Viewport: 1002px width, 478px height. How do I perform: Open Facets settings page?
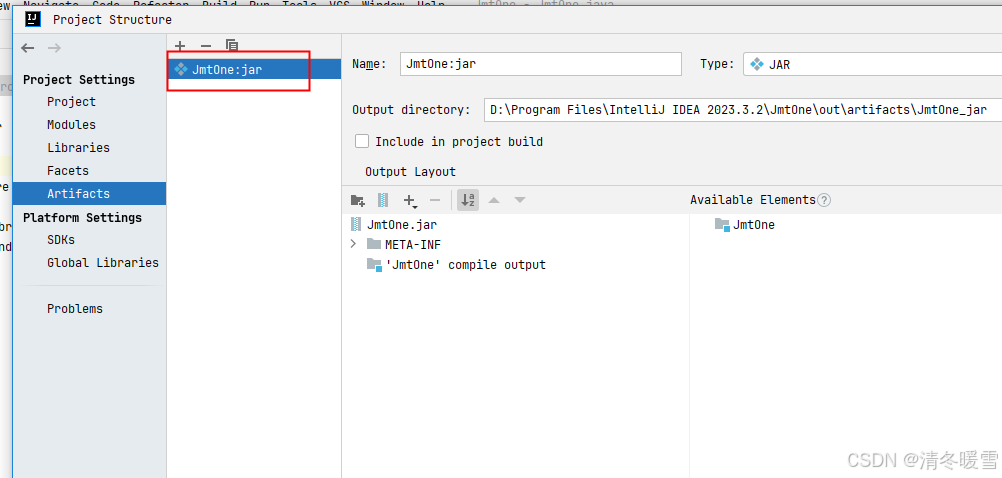(x=68, y=171)
